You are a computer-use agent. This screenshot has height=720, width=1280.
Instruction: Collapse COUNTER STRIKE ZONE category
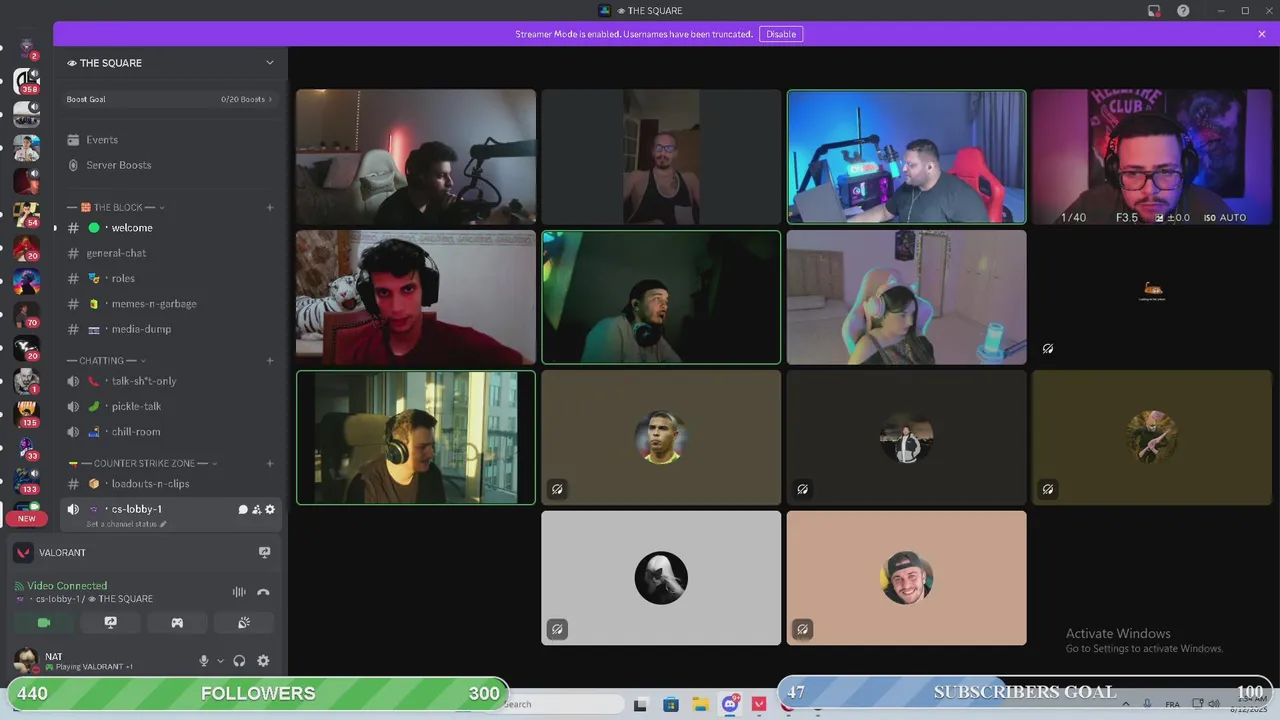pos(143,463)
